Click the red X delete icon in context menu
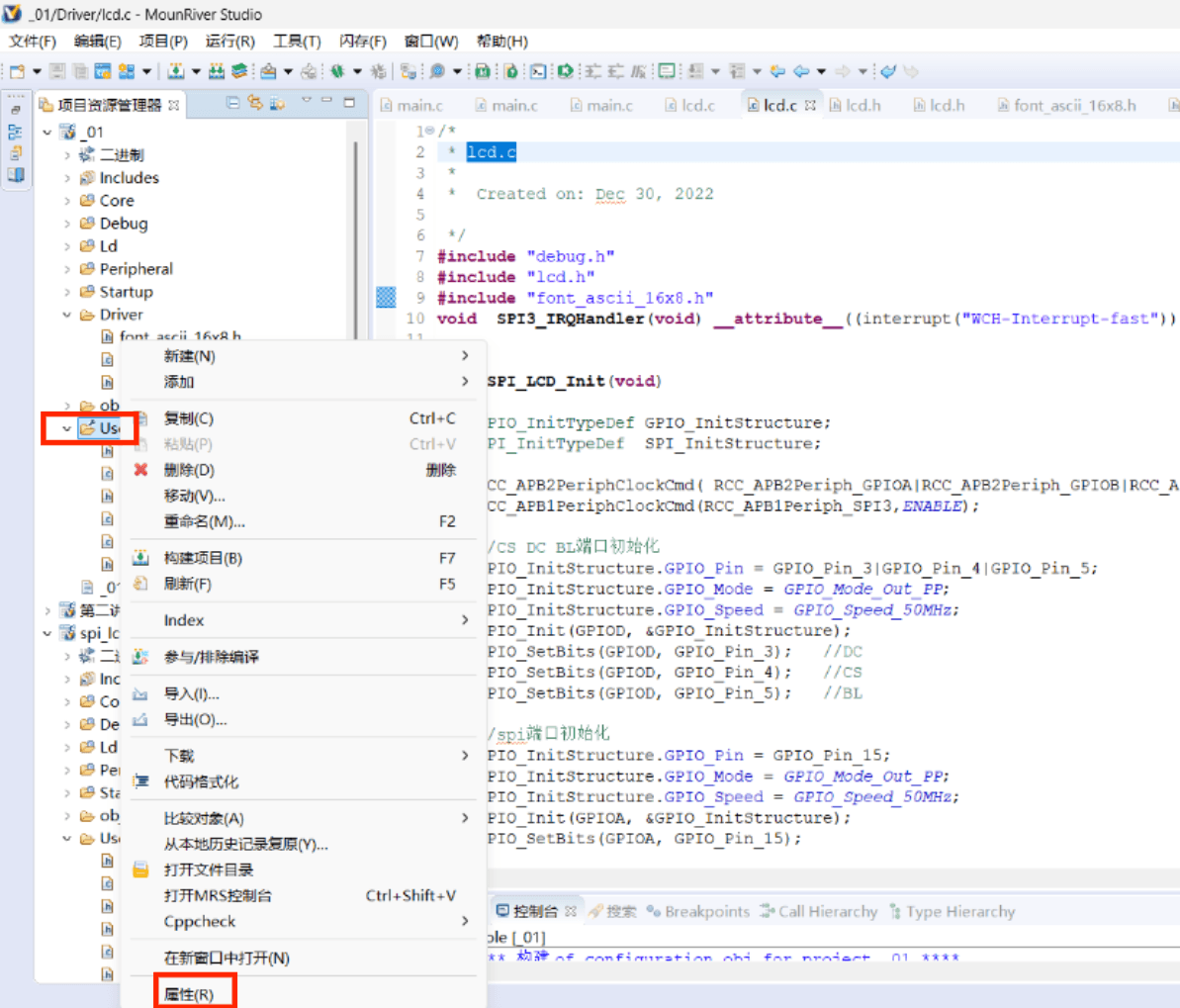 pyautogui.click(x=140, y=470)
